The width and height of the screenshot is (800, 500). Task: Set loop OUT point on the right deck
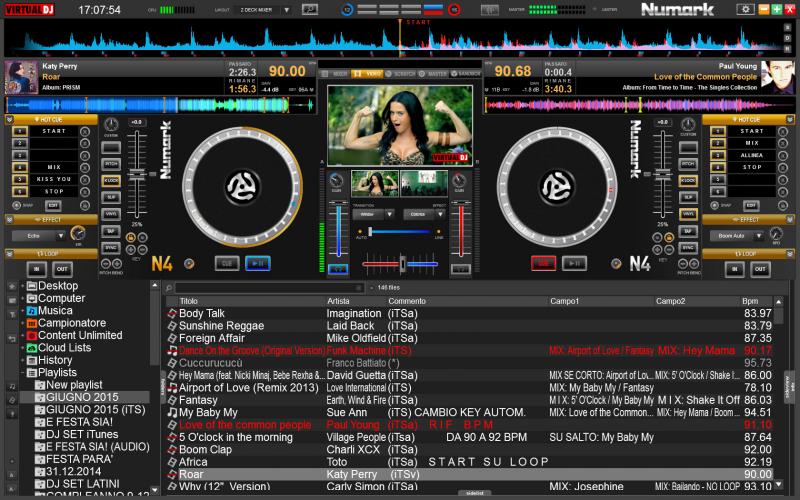point(761,269)
